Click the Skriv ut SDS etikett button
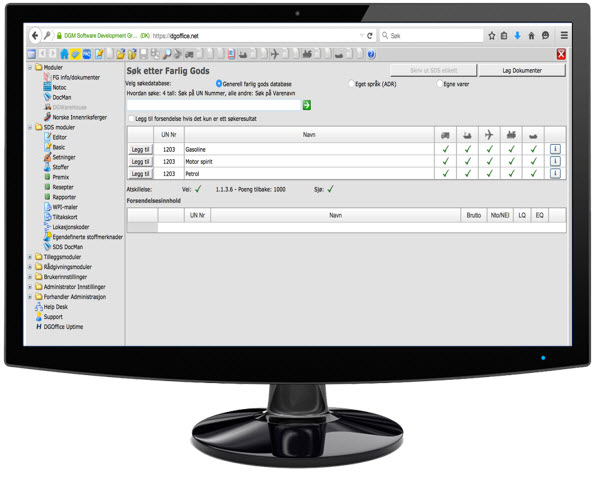Screen dimensions: 594x477 [433, 70]
